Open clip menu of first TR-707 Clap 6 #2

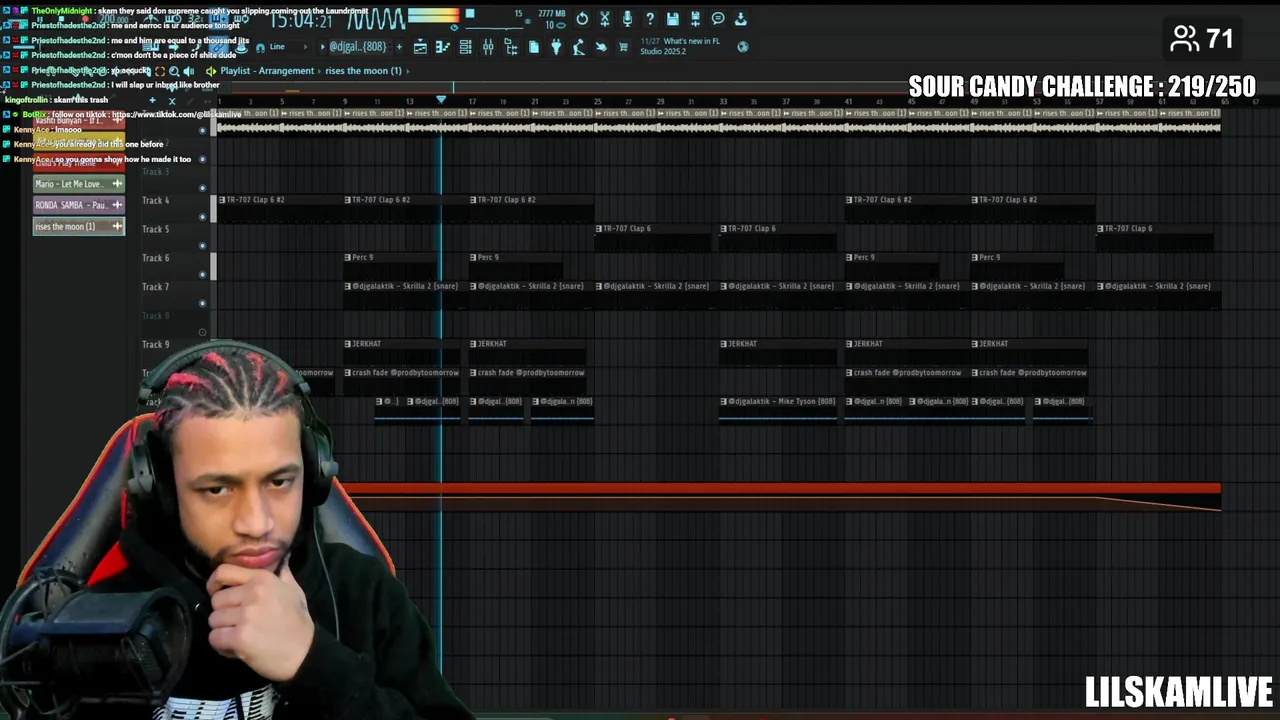[x=222, y=200]
